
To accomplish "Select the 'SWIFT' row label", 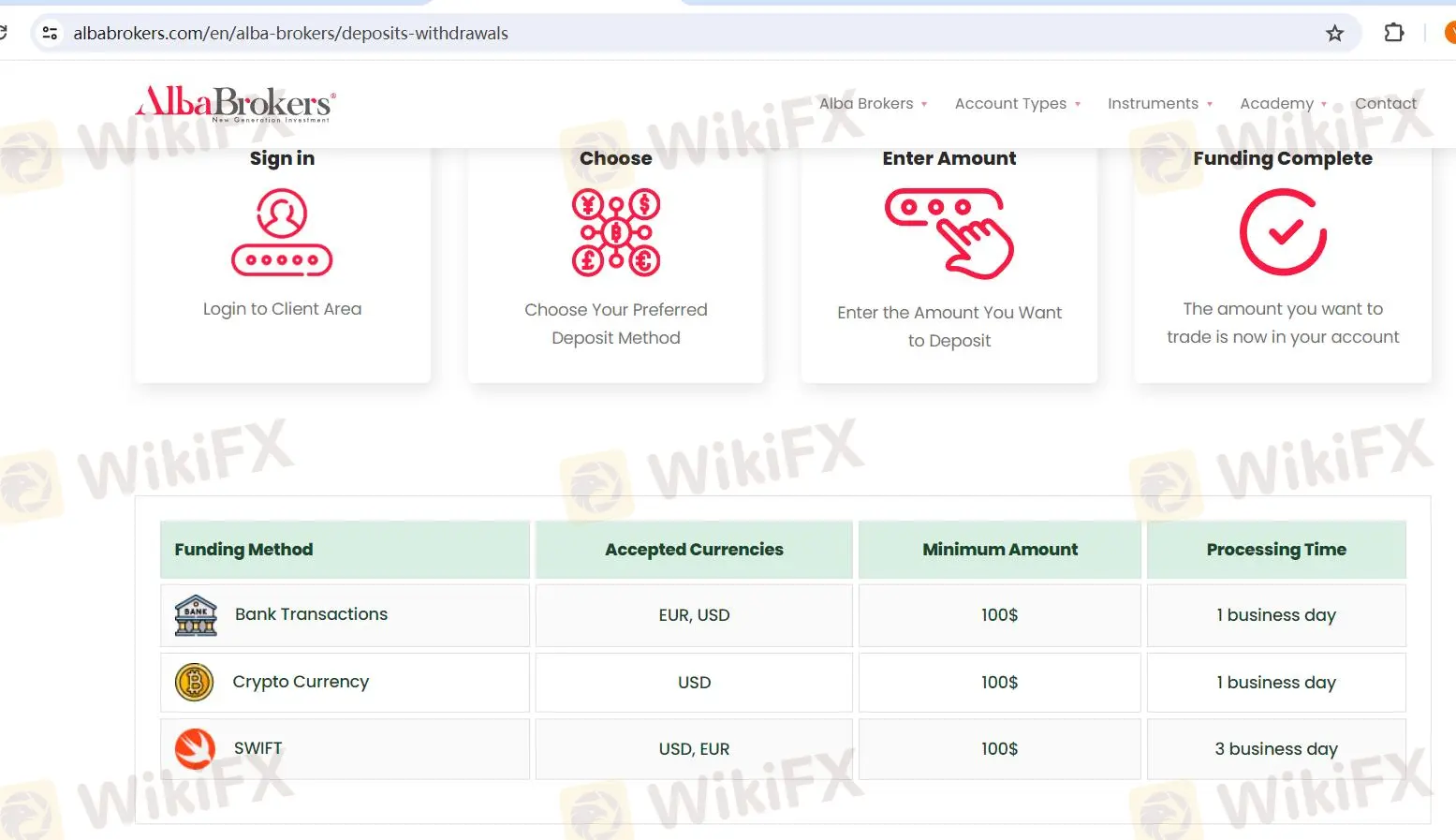I will tap(257, 748).
